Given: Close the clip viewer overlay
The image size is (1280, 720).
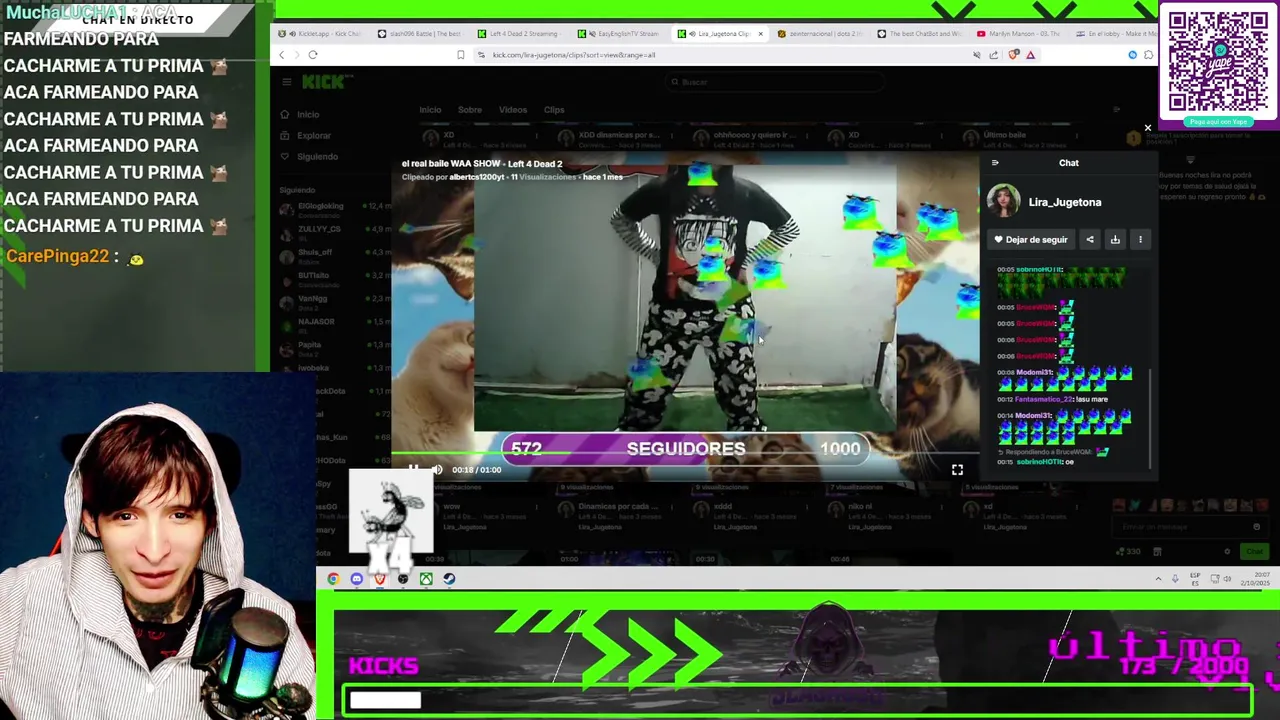Looking at the screenshot, I should (x=1148, y=128).
